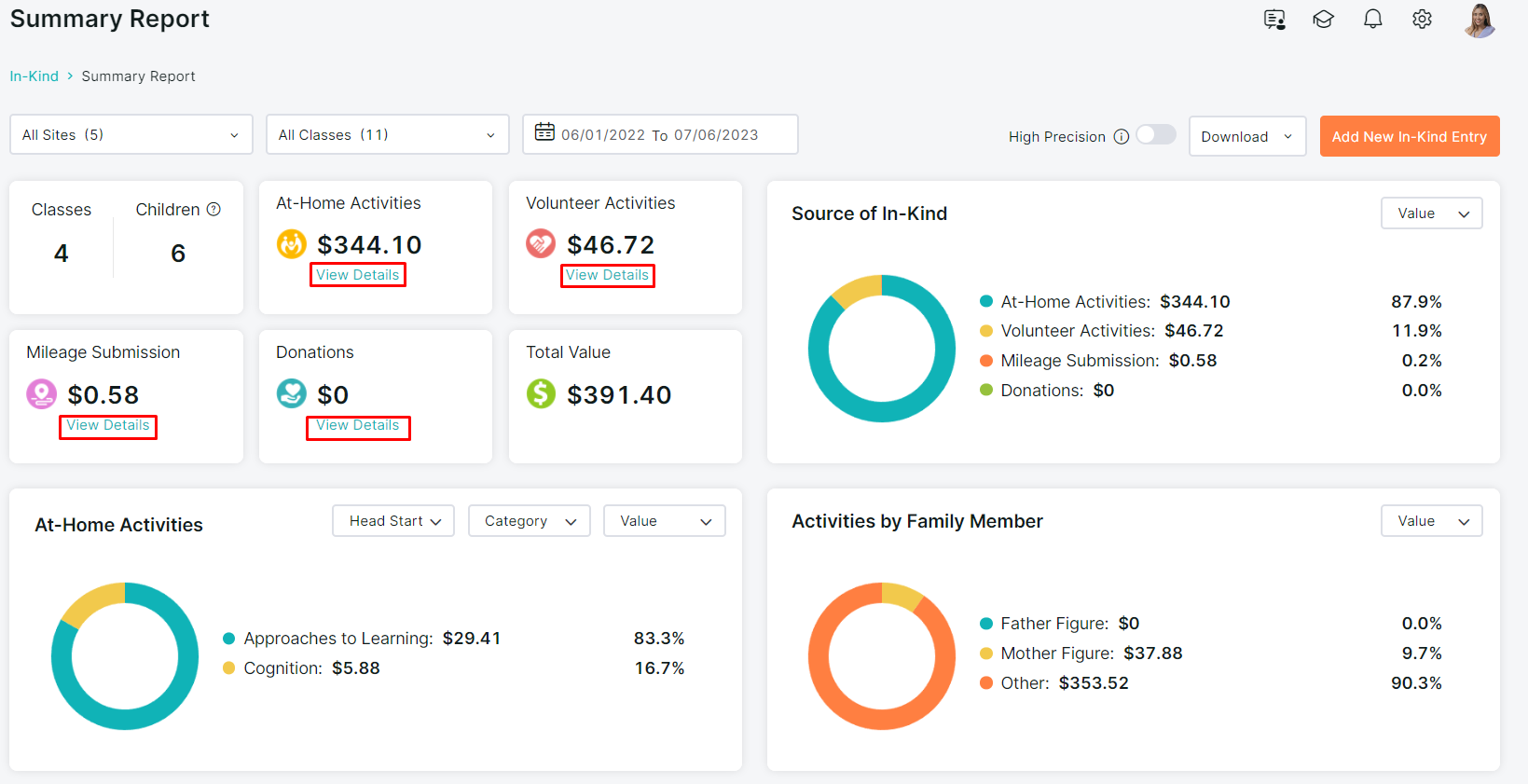The image size is (1528, 784).
Task: Open the settings gear icon
Action: pyautogui.click(x=1422, y=19)
